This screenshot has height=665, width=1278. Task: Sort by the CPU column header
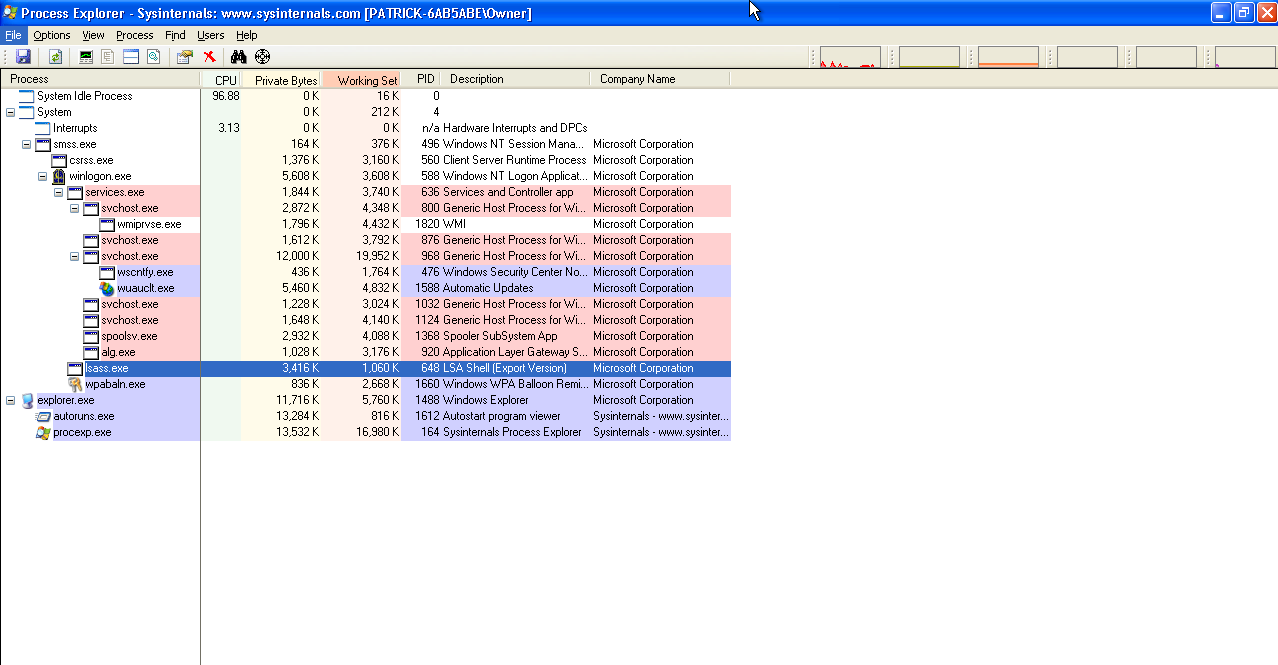coord(221,79)
